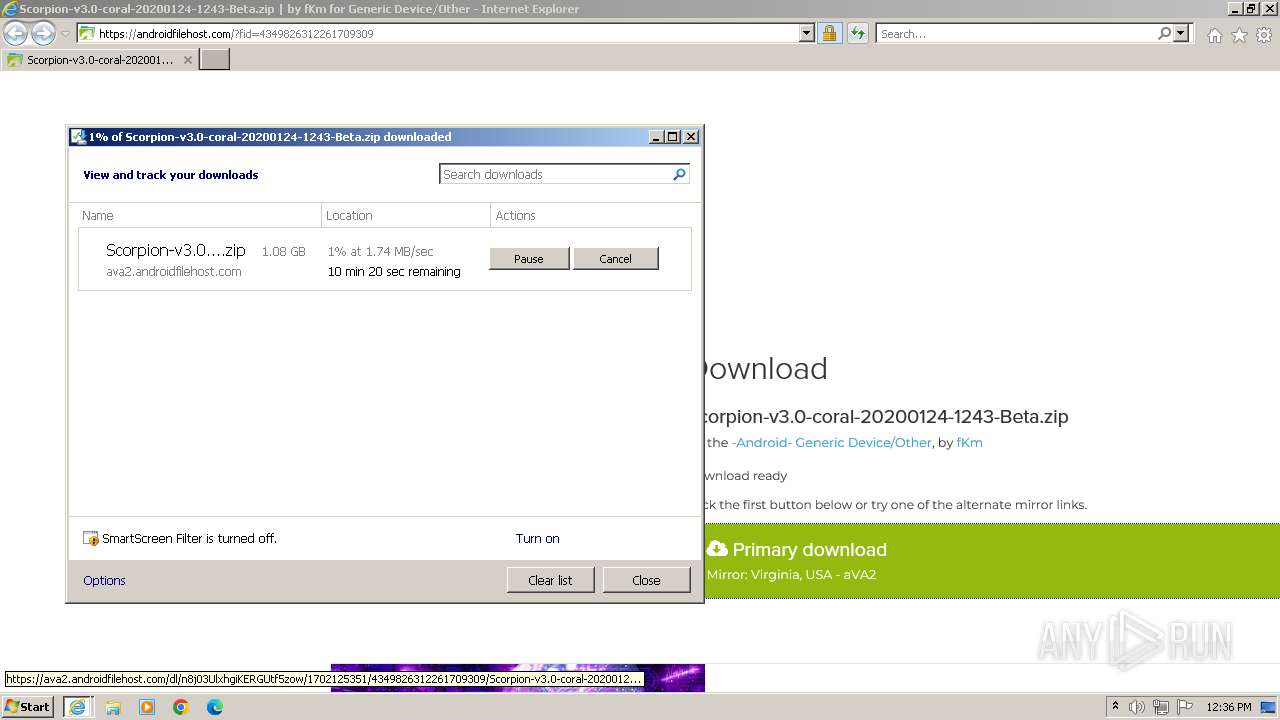Click the SmartScreen Filter shield icon
The height and width of the screenshot is (720, 1280).
91,539
